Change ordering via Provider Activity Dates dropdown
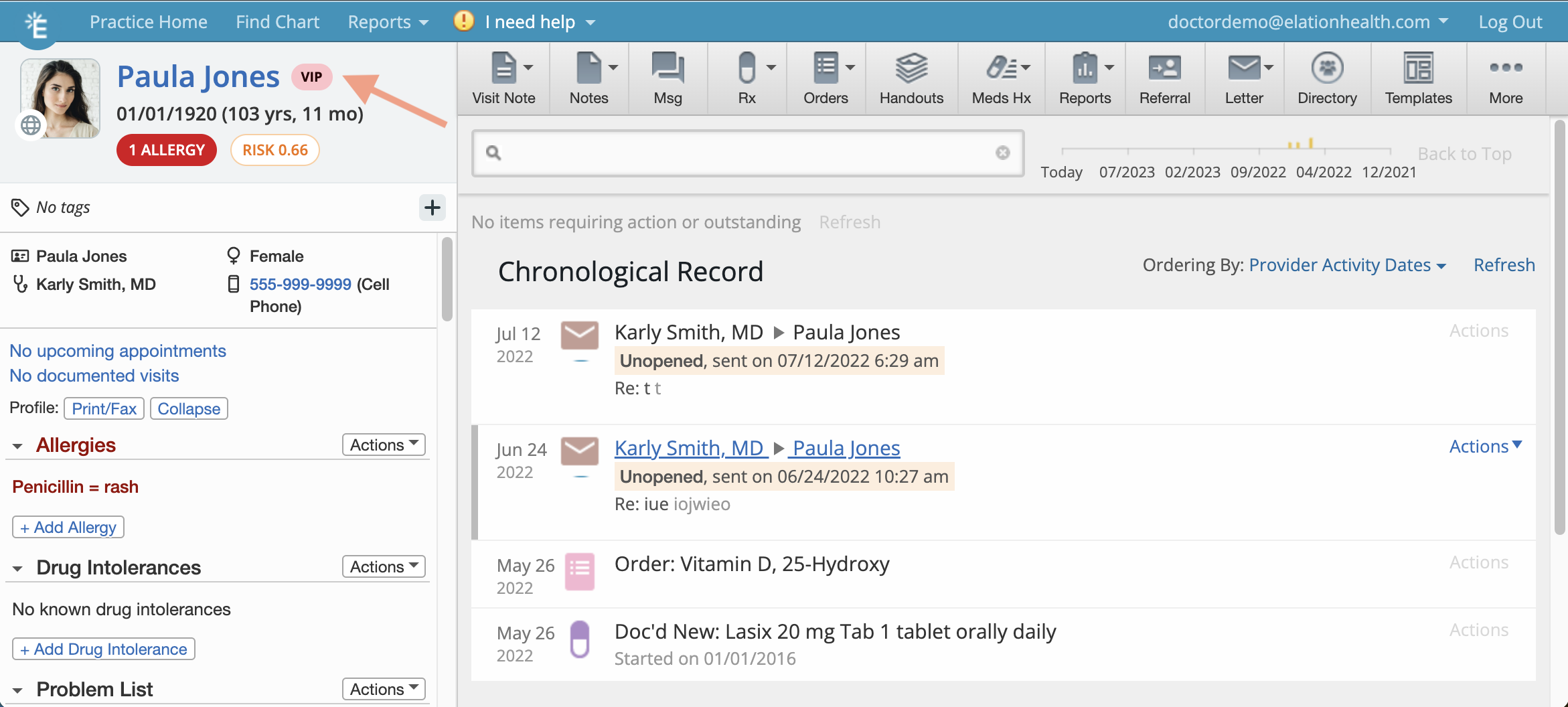1568x707 pixels. (1347, 265)
